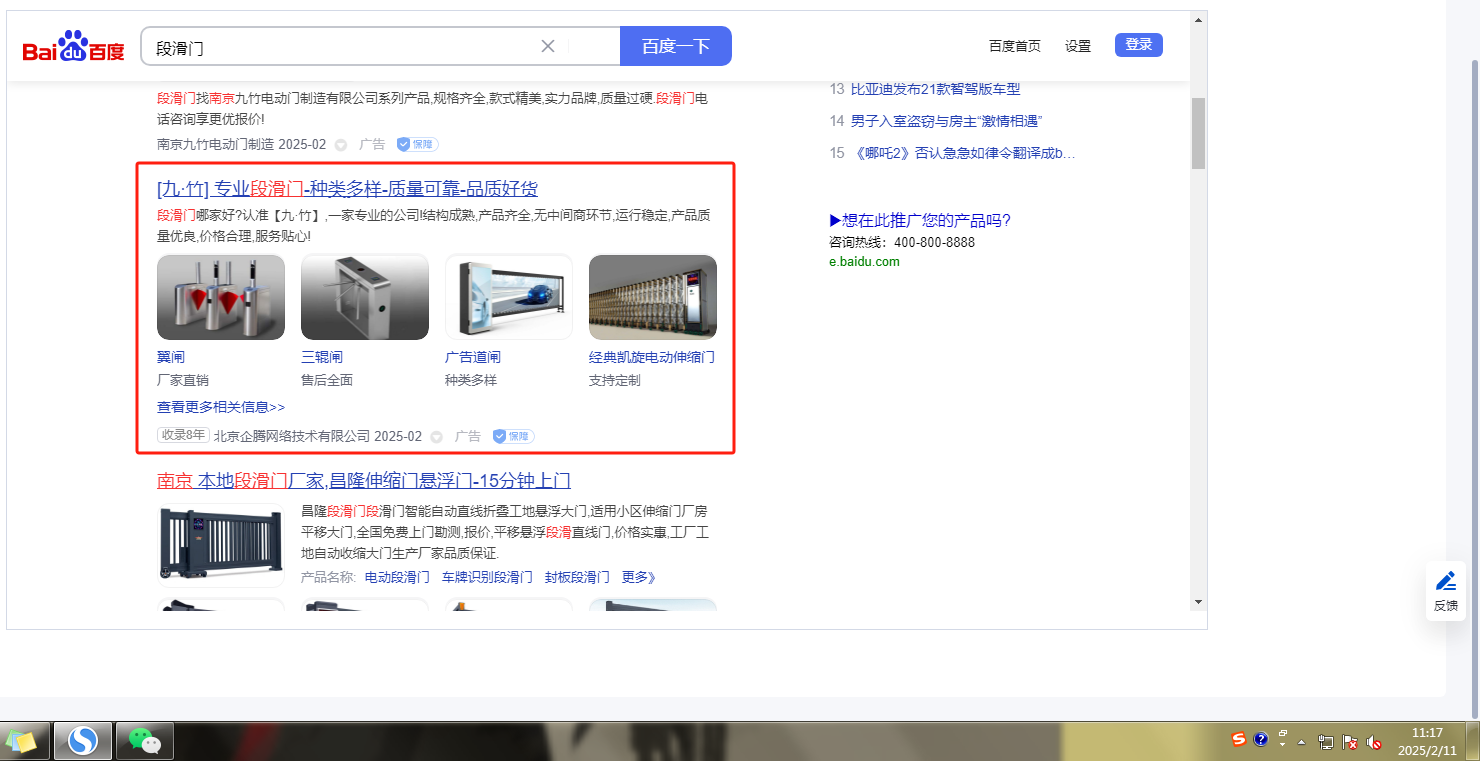The width and height of the screenshot is (1480, 761).
Task: Click the 支持定制 caption under 经典凯旋电动伸缩门
Action: pyautogui.click(x=615, y=380)
